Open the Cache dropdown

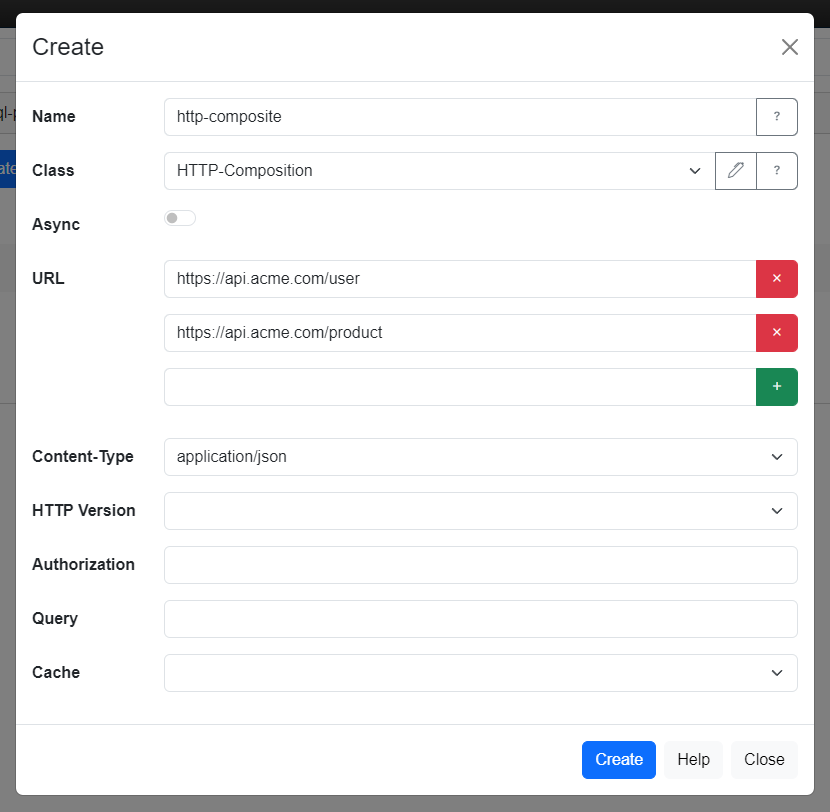point(480,673)
